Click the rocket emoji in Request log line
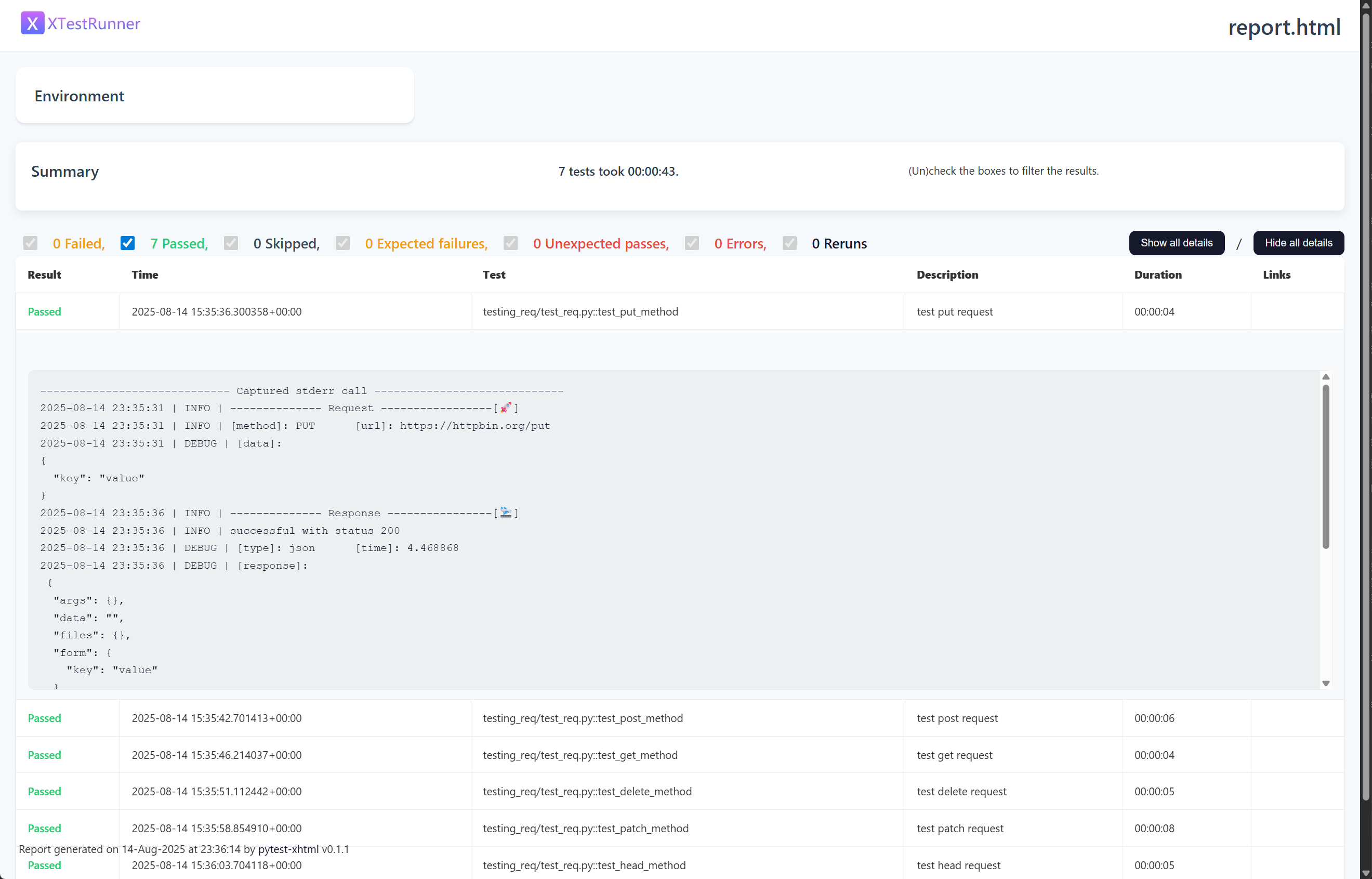 [506, 408]
